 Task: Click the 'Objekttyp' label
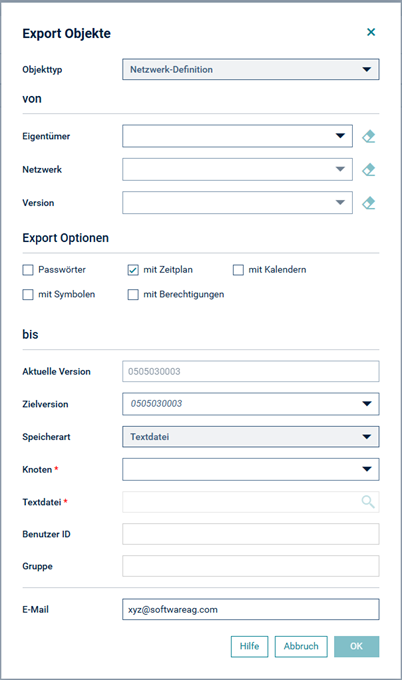coord(42,69)
